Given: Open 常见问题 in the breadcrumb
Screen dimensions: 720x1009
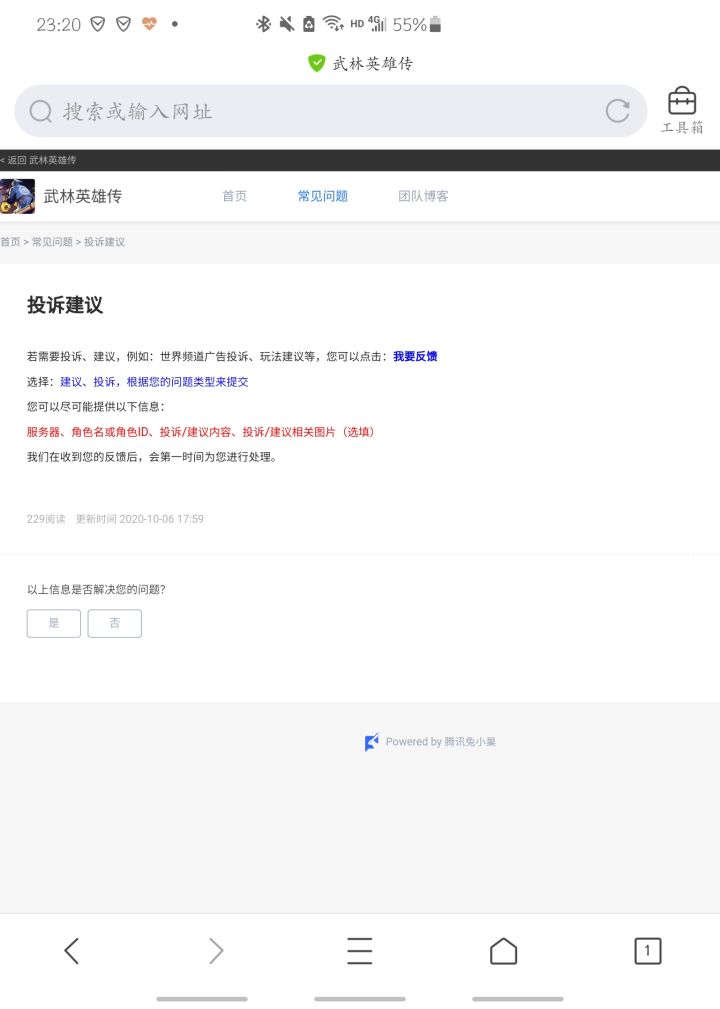Looking at the screenshot, I should [52, 242].
